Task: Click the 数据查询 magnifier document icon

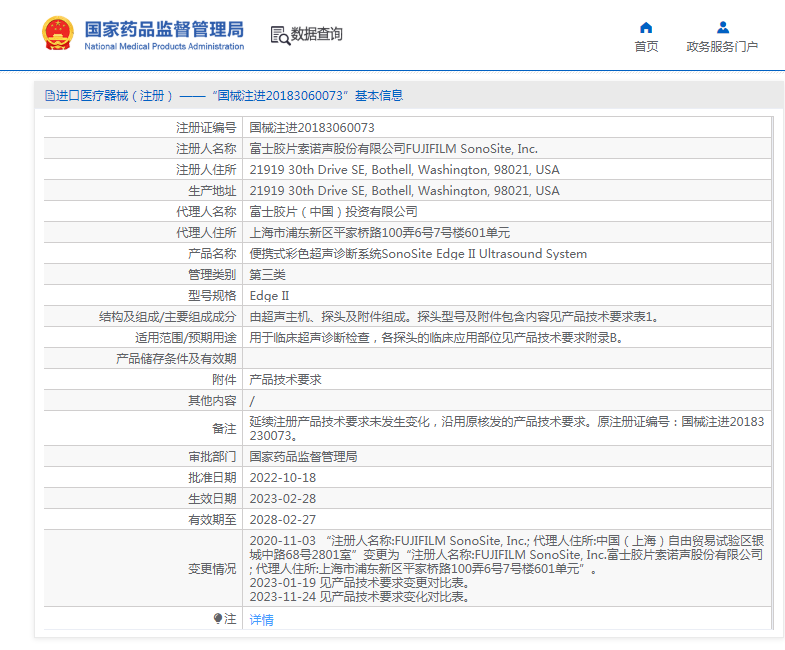Action: point(279,35)
